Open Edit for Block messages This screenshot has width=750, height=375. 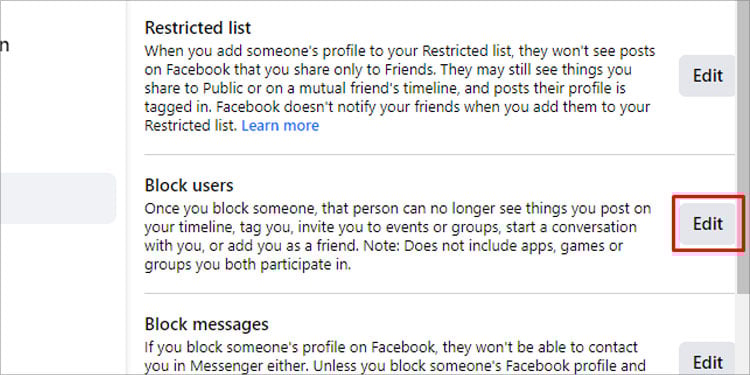707,359
